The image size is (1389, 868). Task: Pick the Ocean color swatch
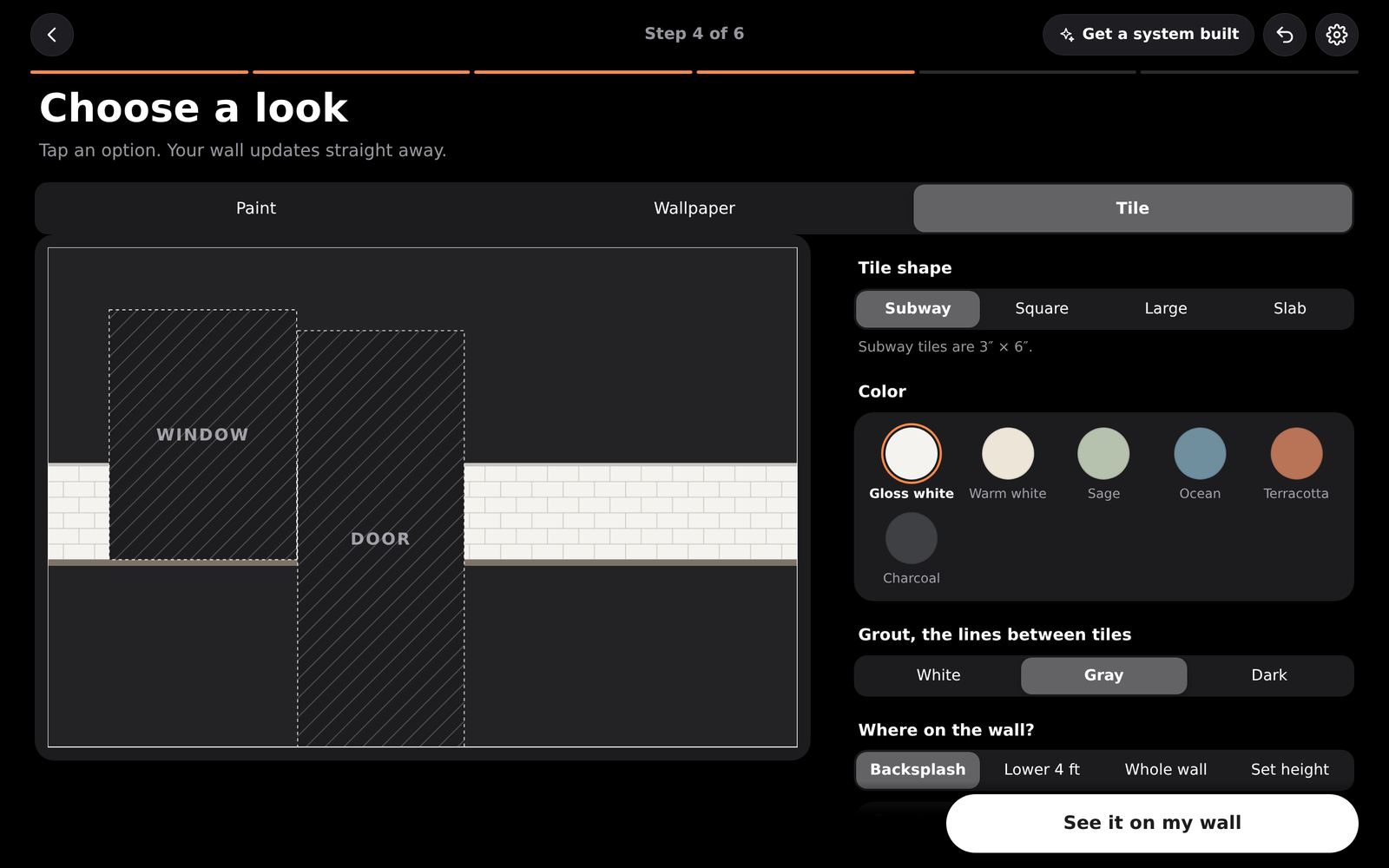(1200, 453)
